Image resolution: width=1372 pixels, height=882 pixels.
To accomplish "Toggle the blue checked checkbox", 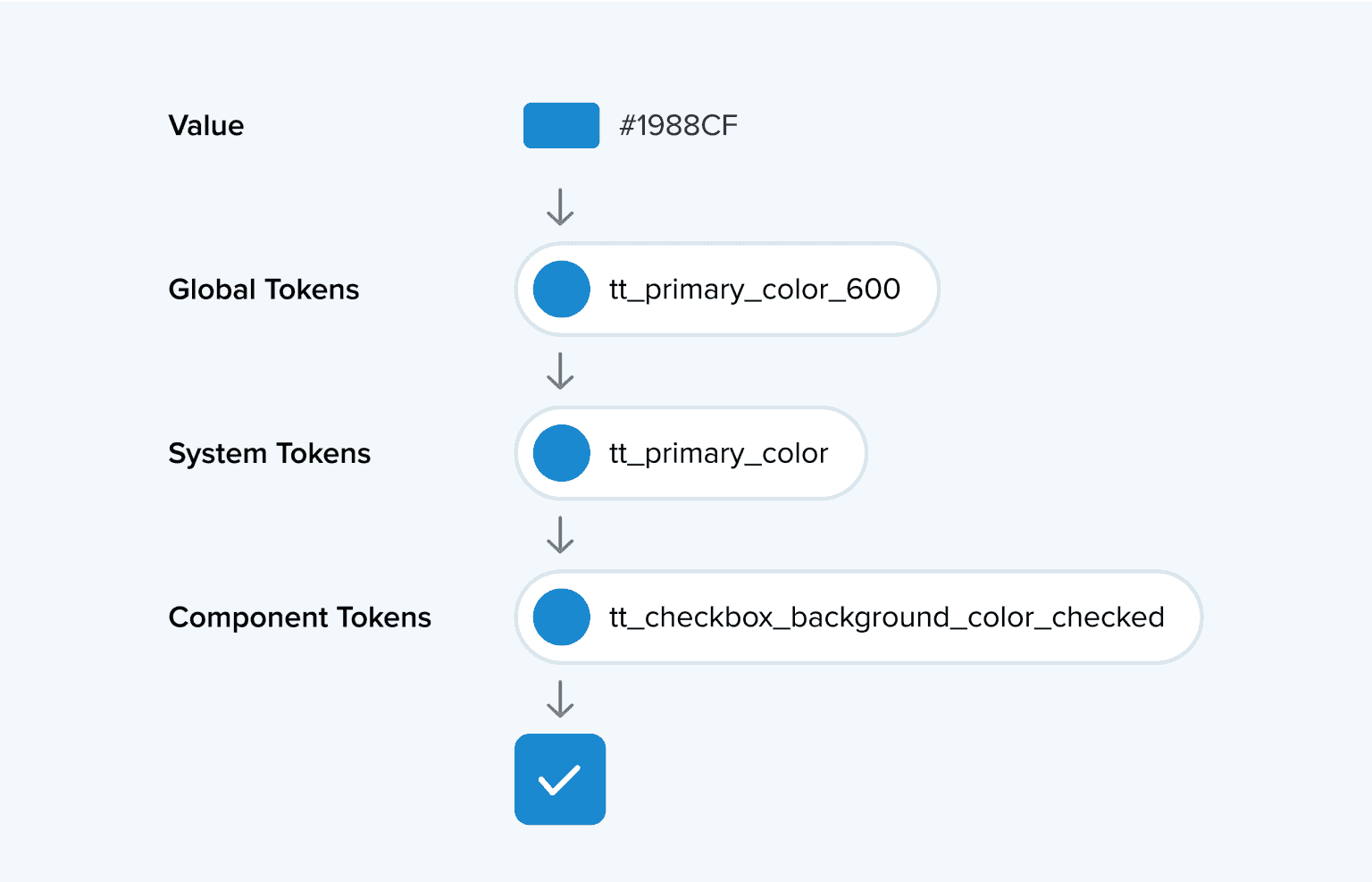I will tap(560, 779).
